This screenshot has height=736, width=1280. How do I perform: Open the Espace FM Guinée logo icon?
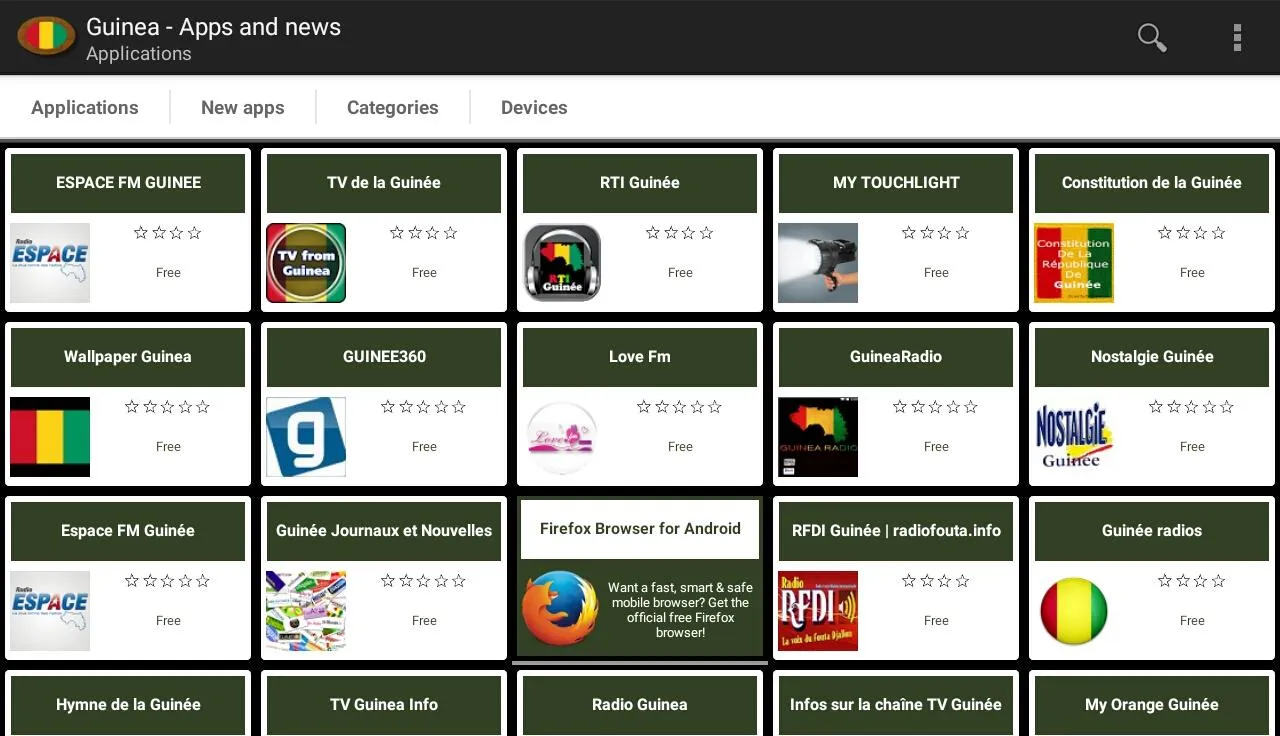50,611
